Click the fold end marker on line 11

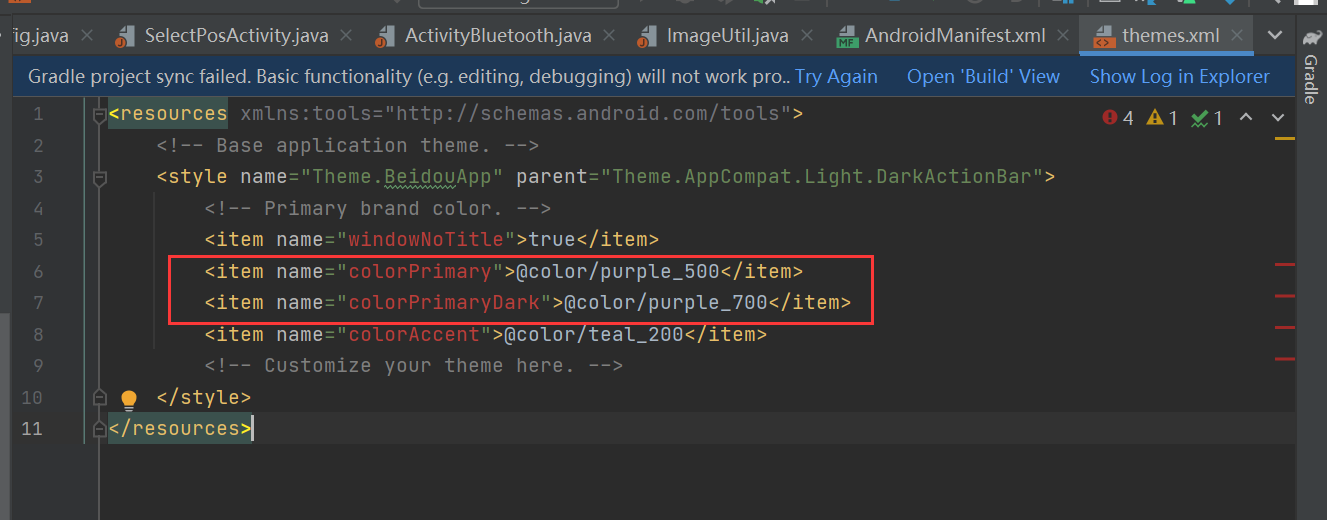pos(99,429)
